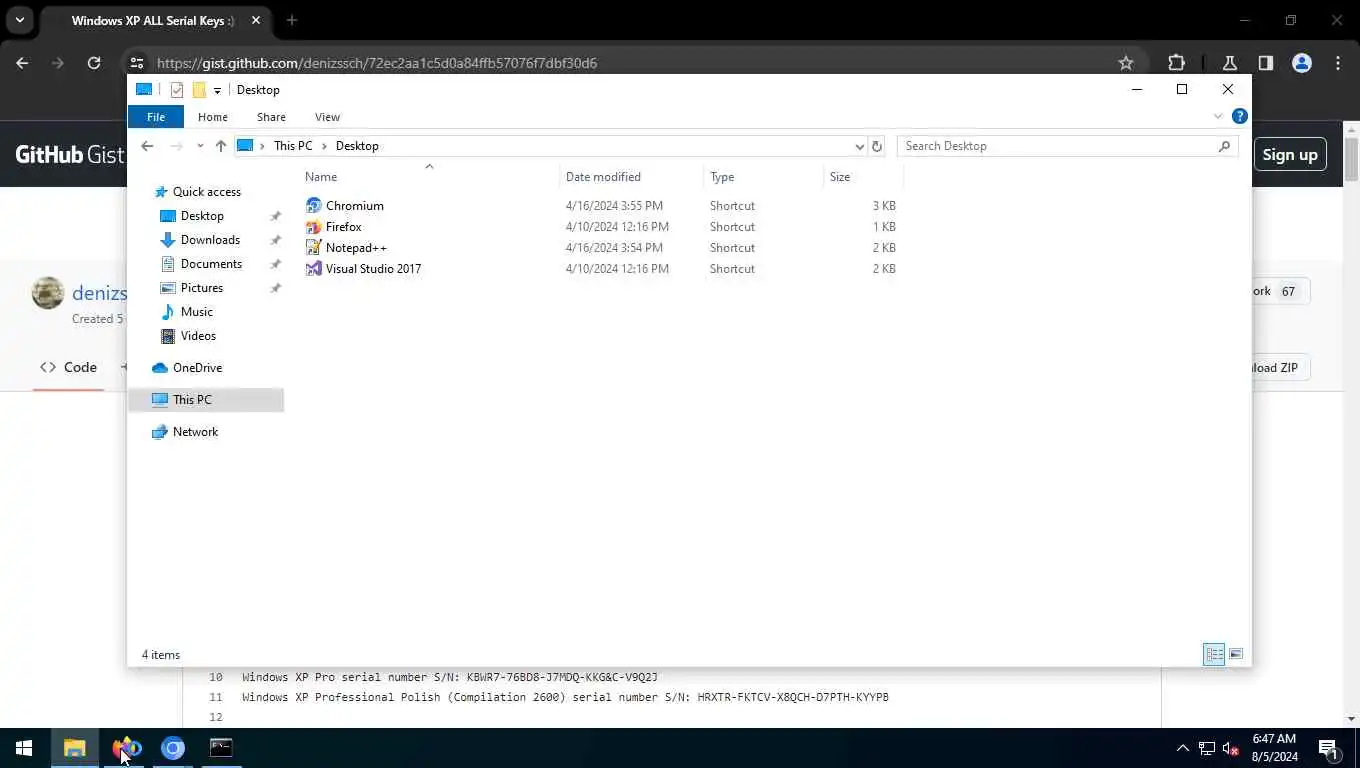
Task: Open Pictures in the navigation pane
Action: (x=202, y=288)
